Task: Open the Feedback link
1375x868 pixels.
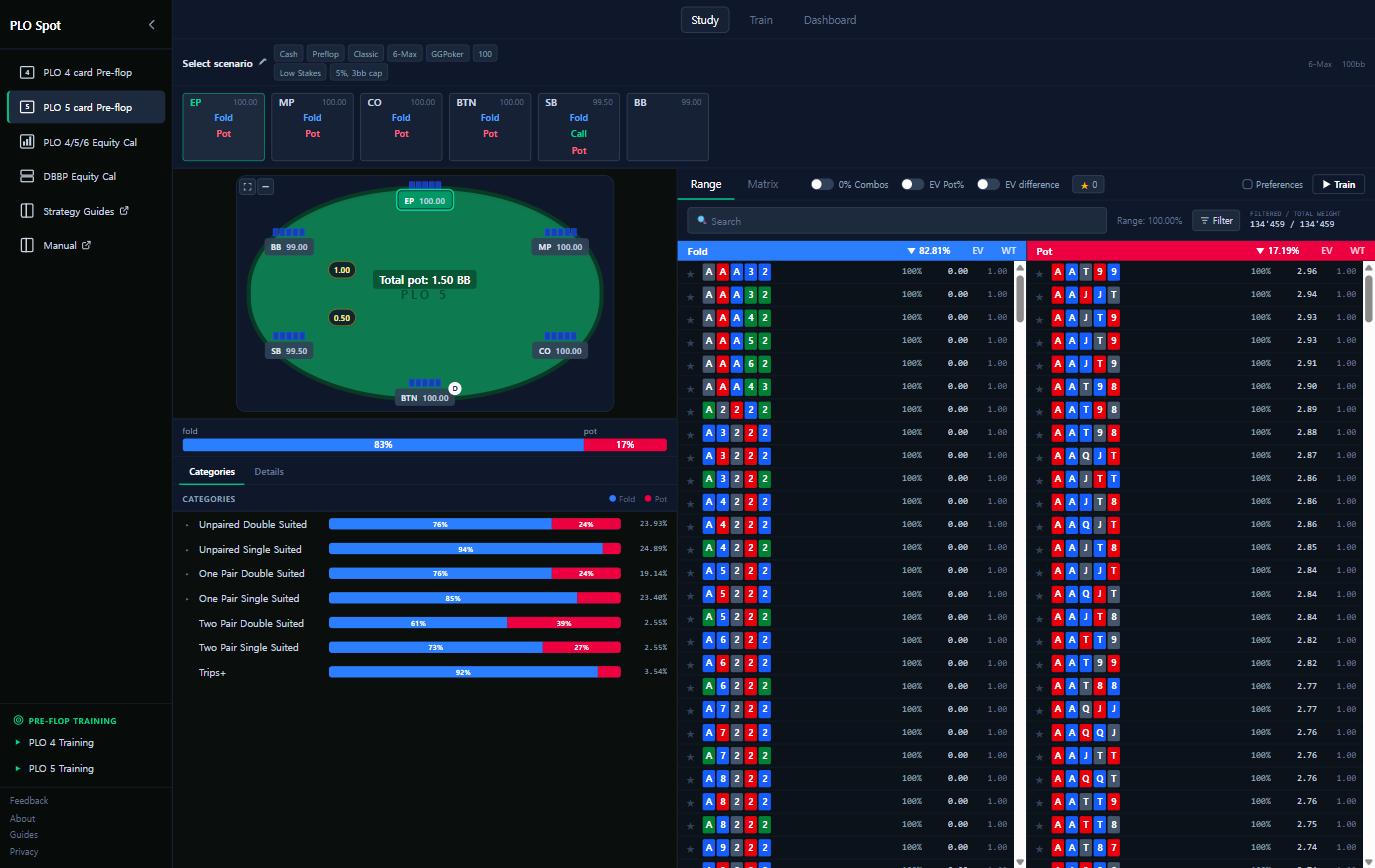Action: [x=29, y=800]
